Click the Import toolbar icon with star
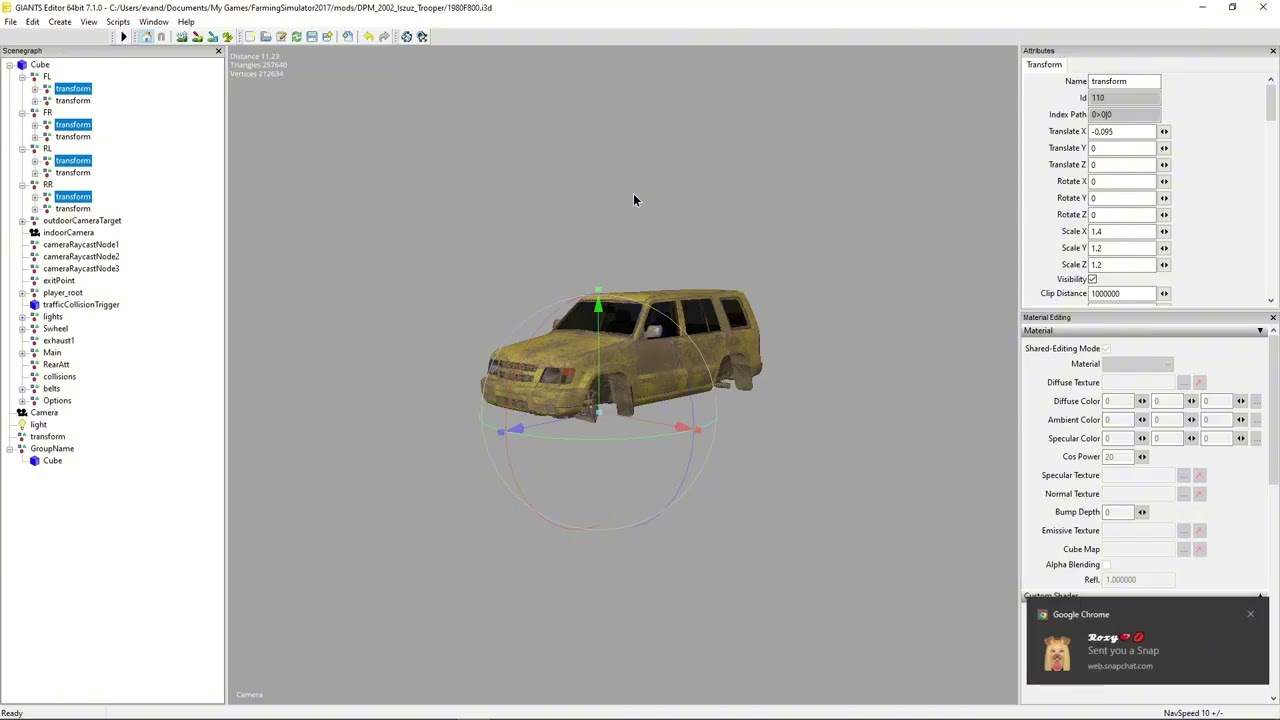Screen dimensions: 1280x720 tap(327, 37)
